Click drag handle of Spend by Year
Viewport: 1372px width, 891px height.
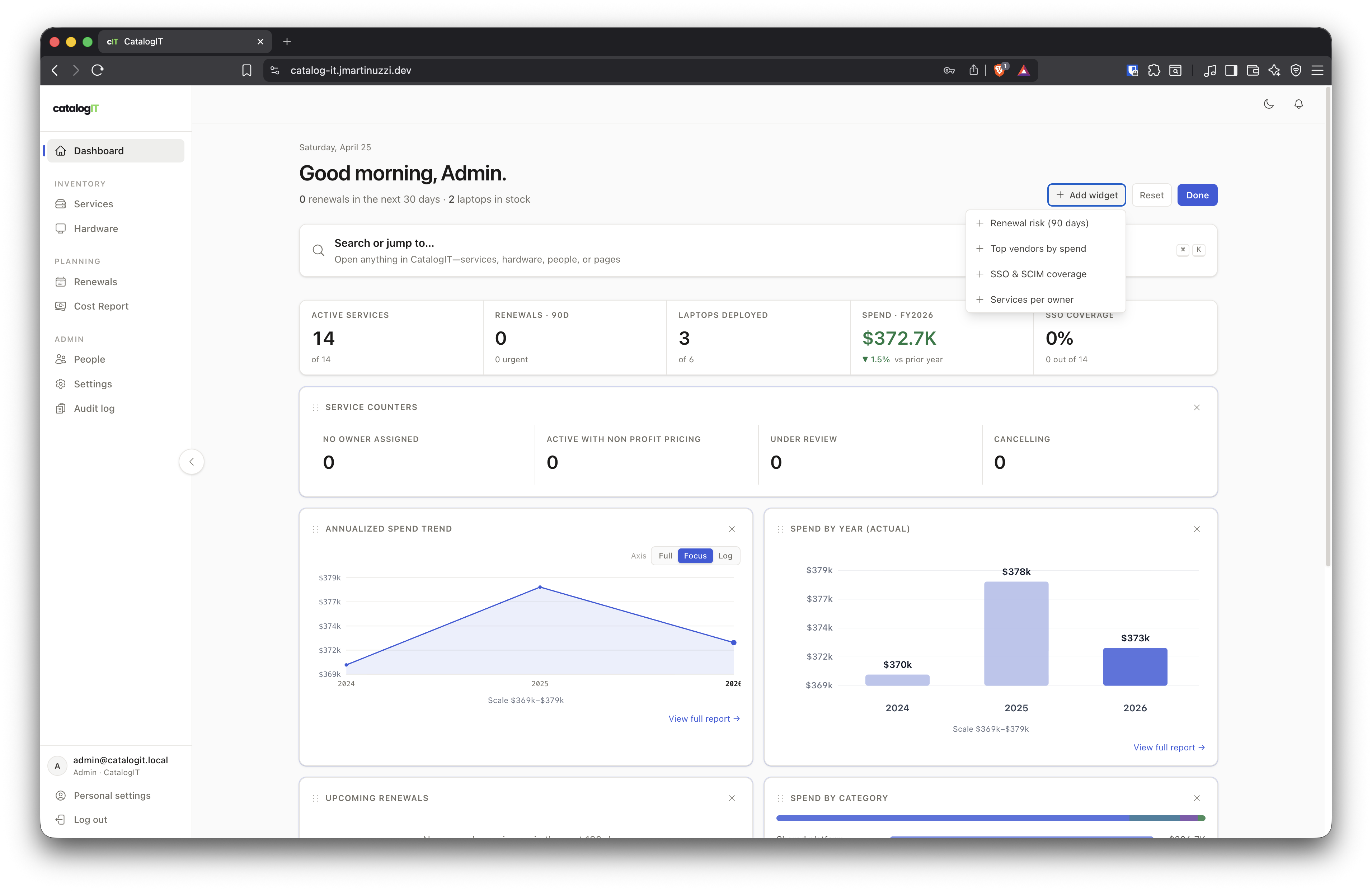coord(781,529)
